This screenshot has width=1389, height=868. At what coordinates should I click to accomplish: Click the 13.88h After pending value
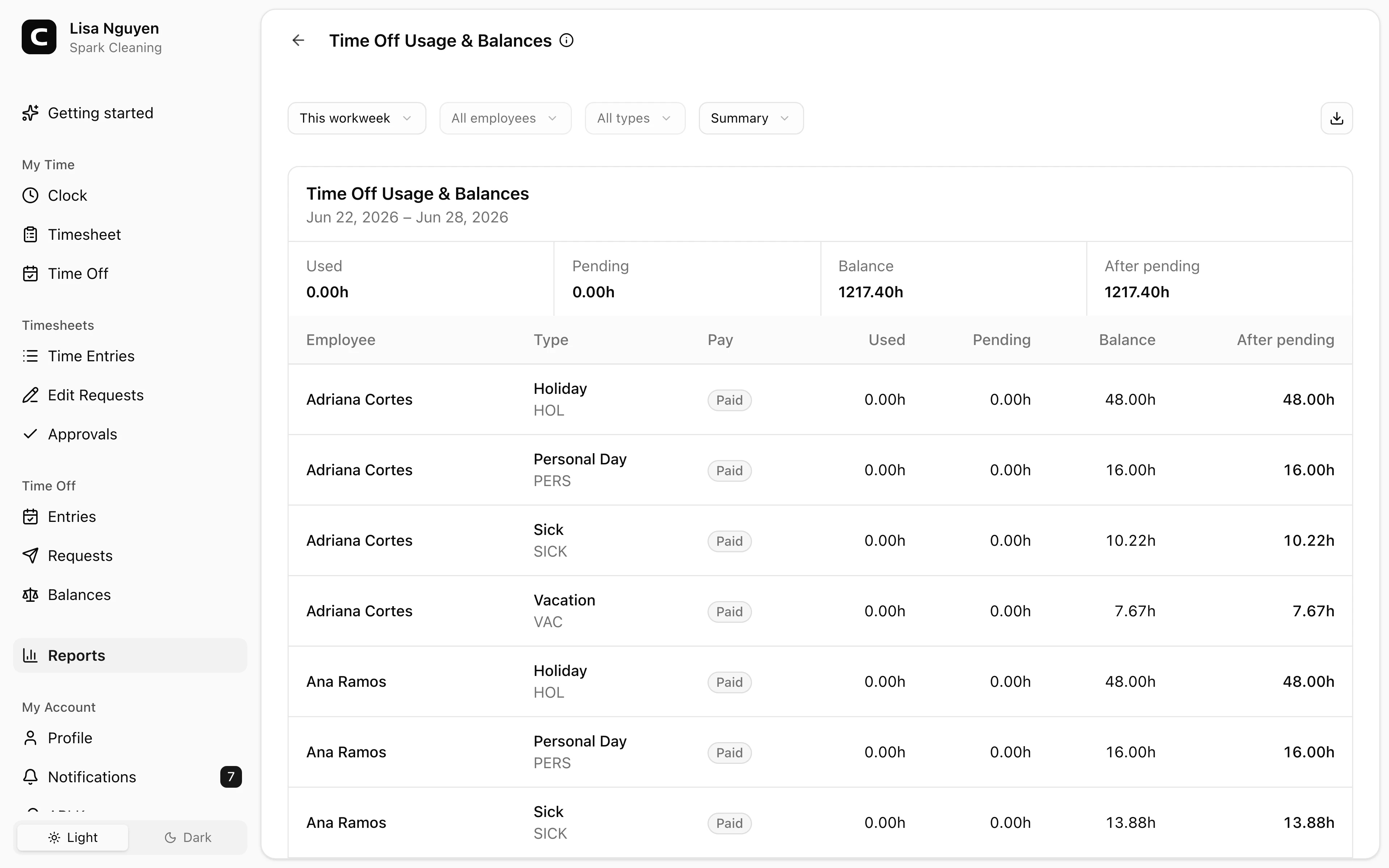[x=1309, y=823]
